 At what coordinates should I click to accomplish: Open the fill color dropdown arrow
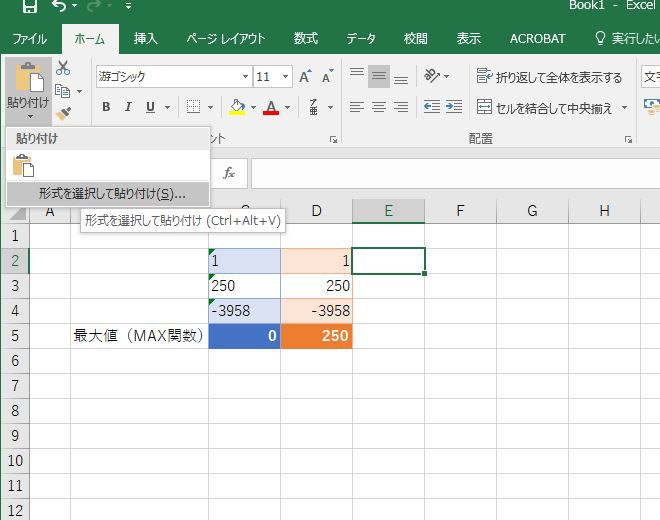click(253, 107)
